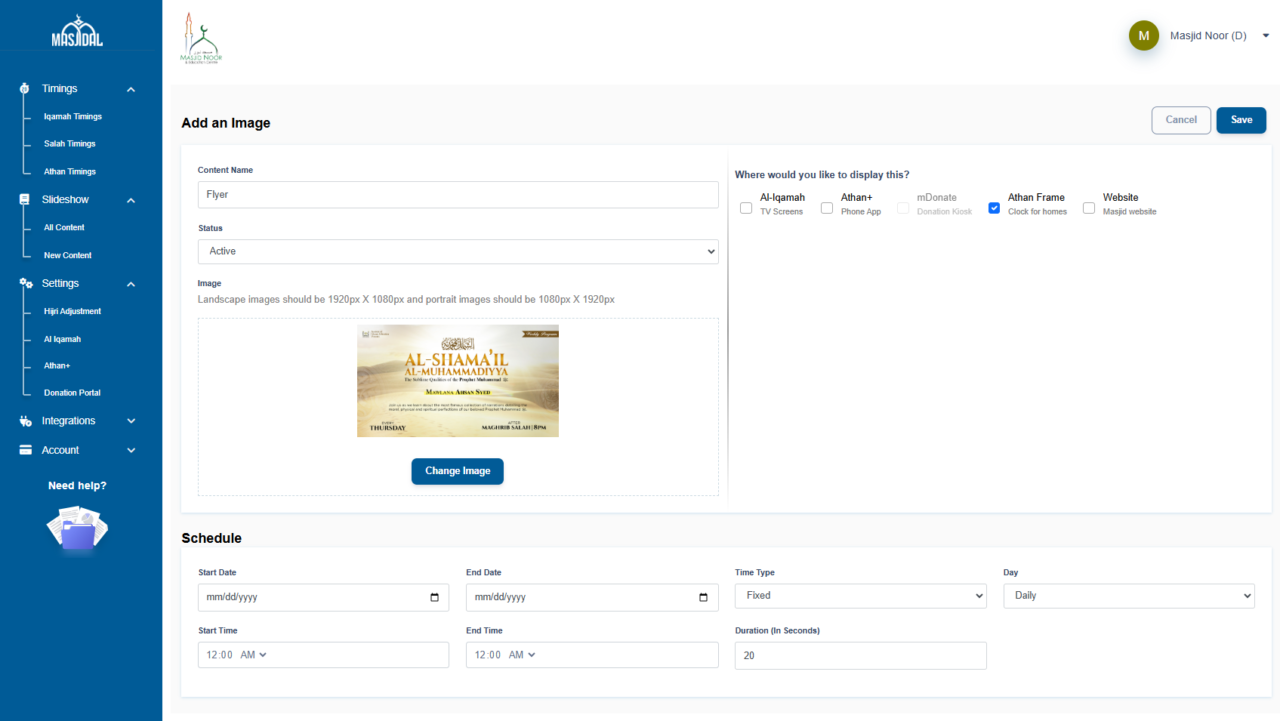Click the uploaded flyer image thumbnail

coord(458,381)
